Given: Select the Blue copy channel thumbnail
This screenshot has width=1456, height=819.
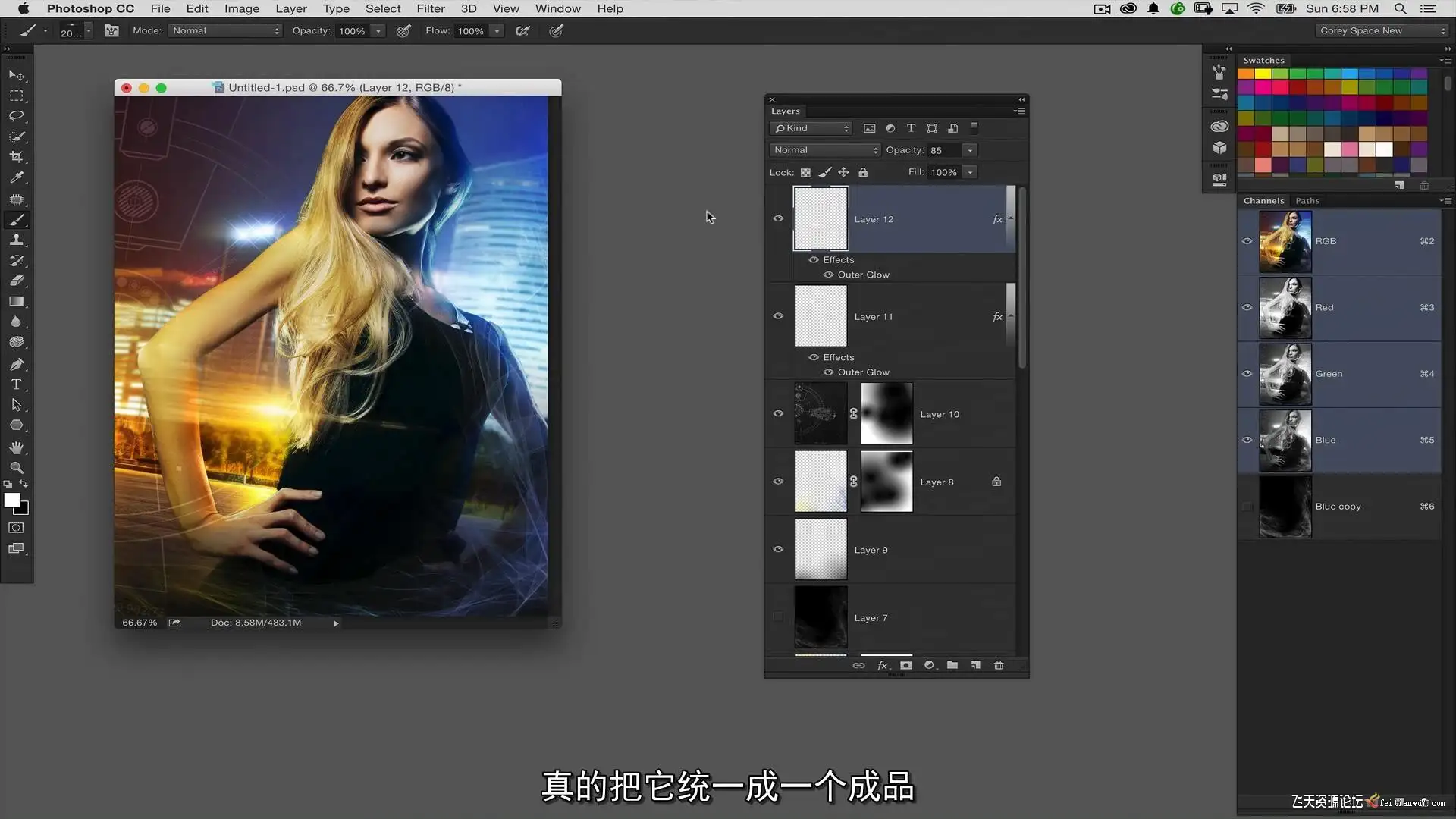Looking at the screenshot, I should 1285,507.
